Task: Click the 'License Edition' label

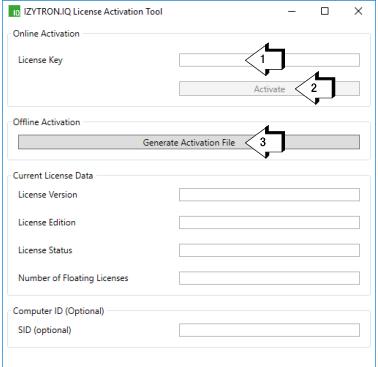Action: [x=47, y=222]
